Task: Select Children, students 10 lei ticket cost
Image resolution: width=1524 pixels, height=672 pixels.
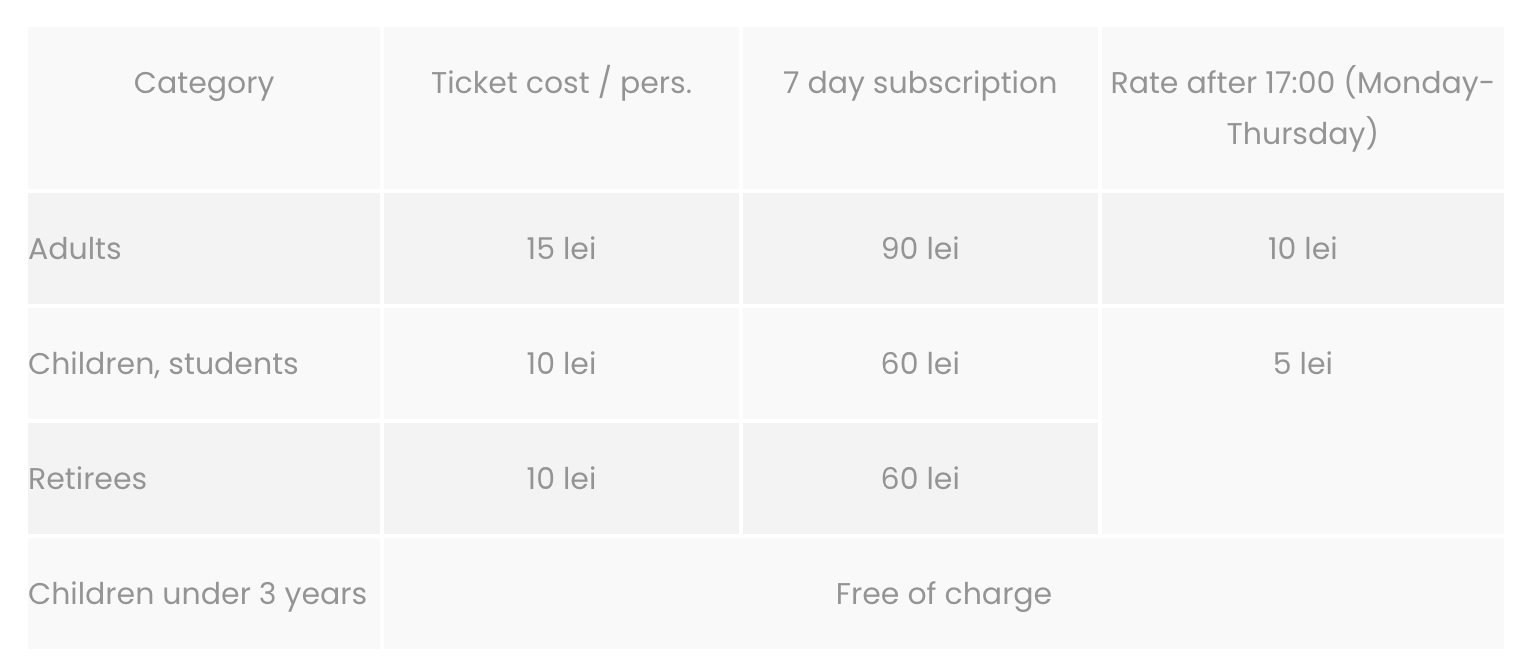Action: (561, 364)
